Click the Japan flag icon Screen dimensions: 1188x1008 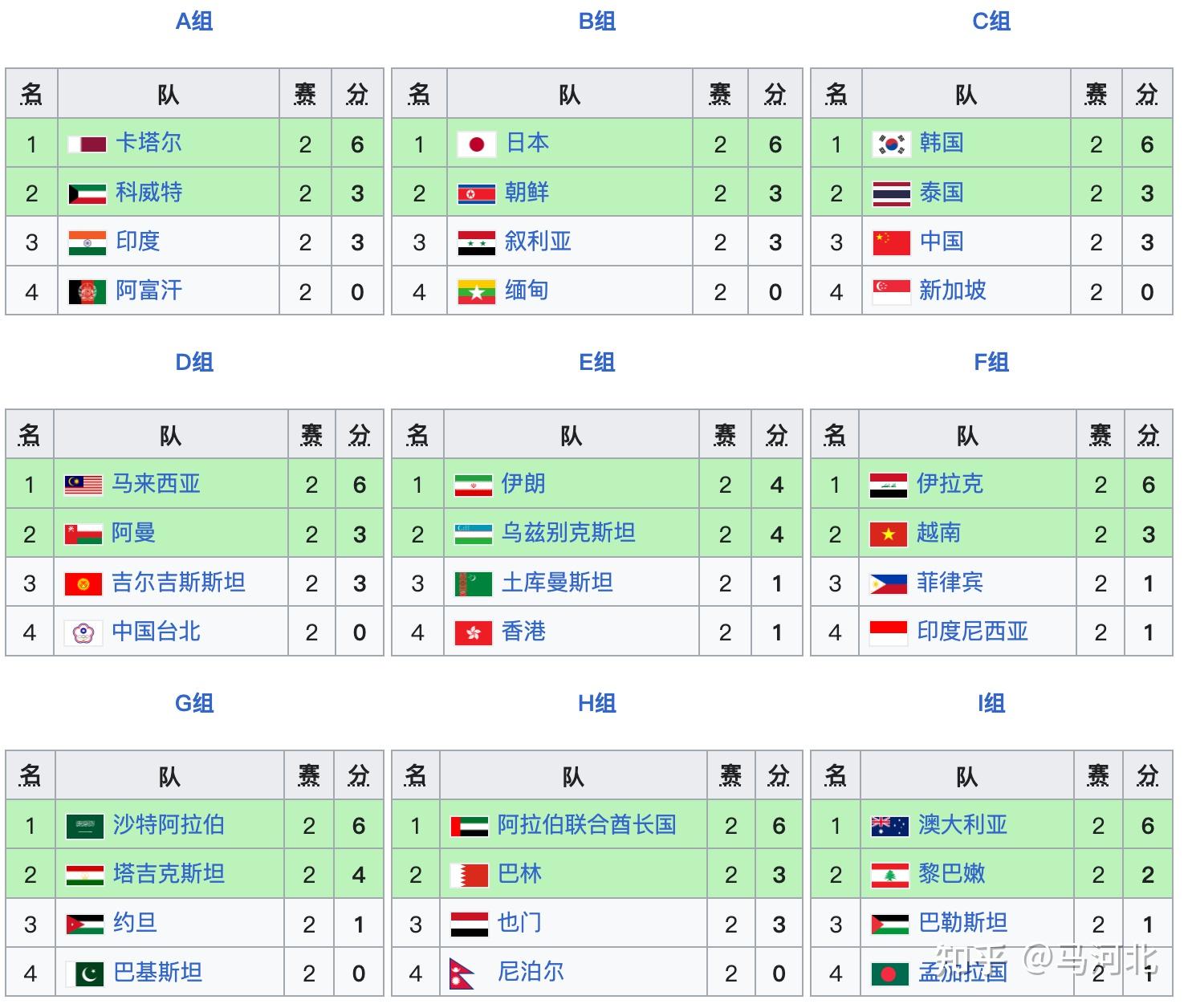pyautogui.click(x=476, y=144)
